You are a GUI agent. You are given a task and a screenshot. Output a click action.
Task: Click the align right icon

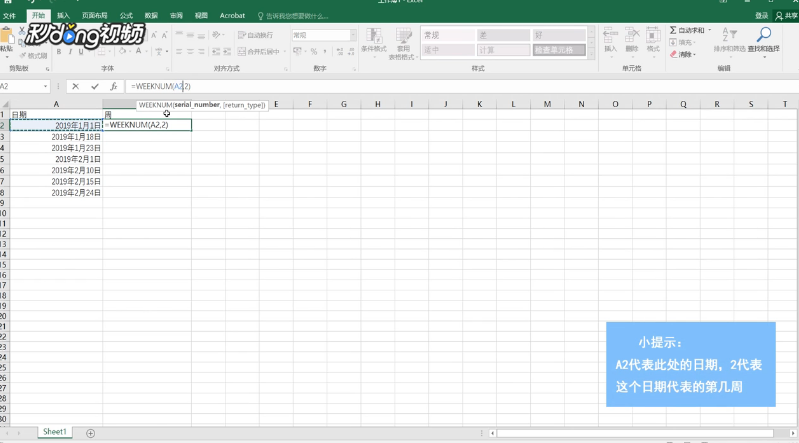[201, 51]
